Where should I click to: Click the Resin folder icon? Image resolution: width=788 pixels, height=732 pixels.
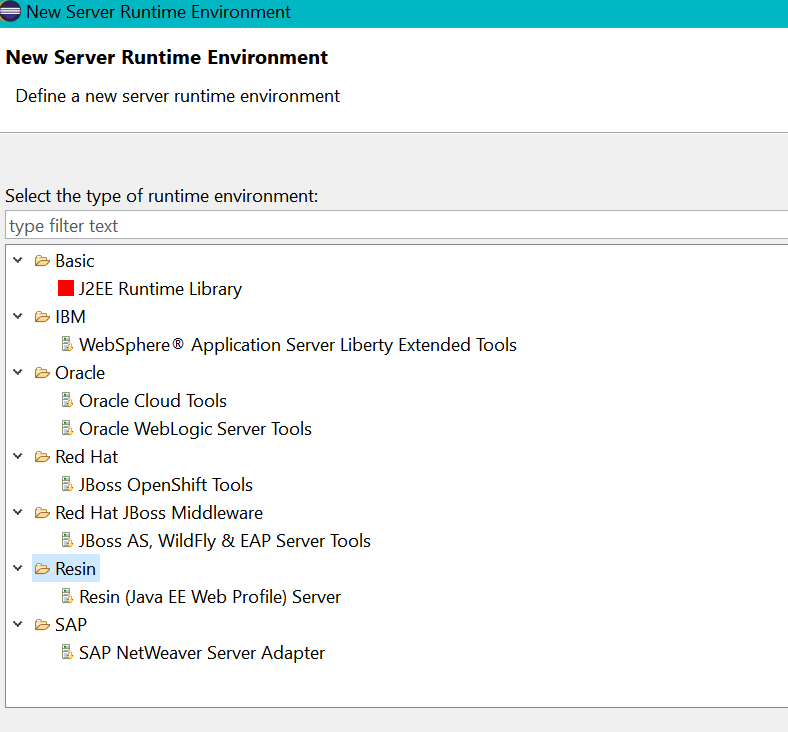click(42, 569)
